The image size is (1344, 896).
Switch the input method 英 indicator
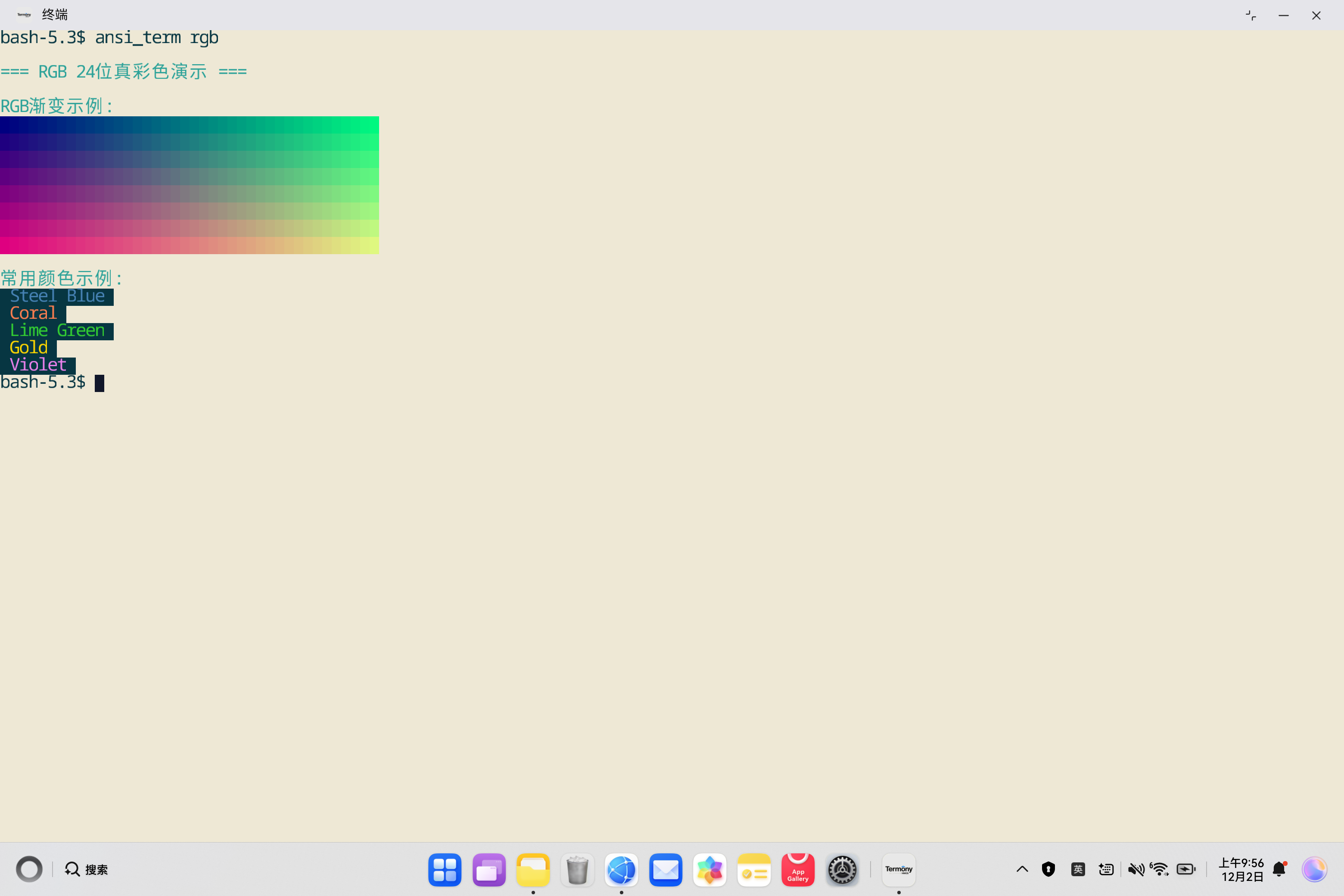pyautogui.click(x=1078, y=869)
